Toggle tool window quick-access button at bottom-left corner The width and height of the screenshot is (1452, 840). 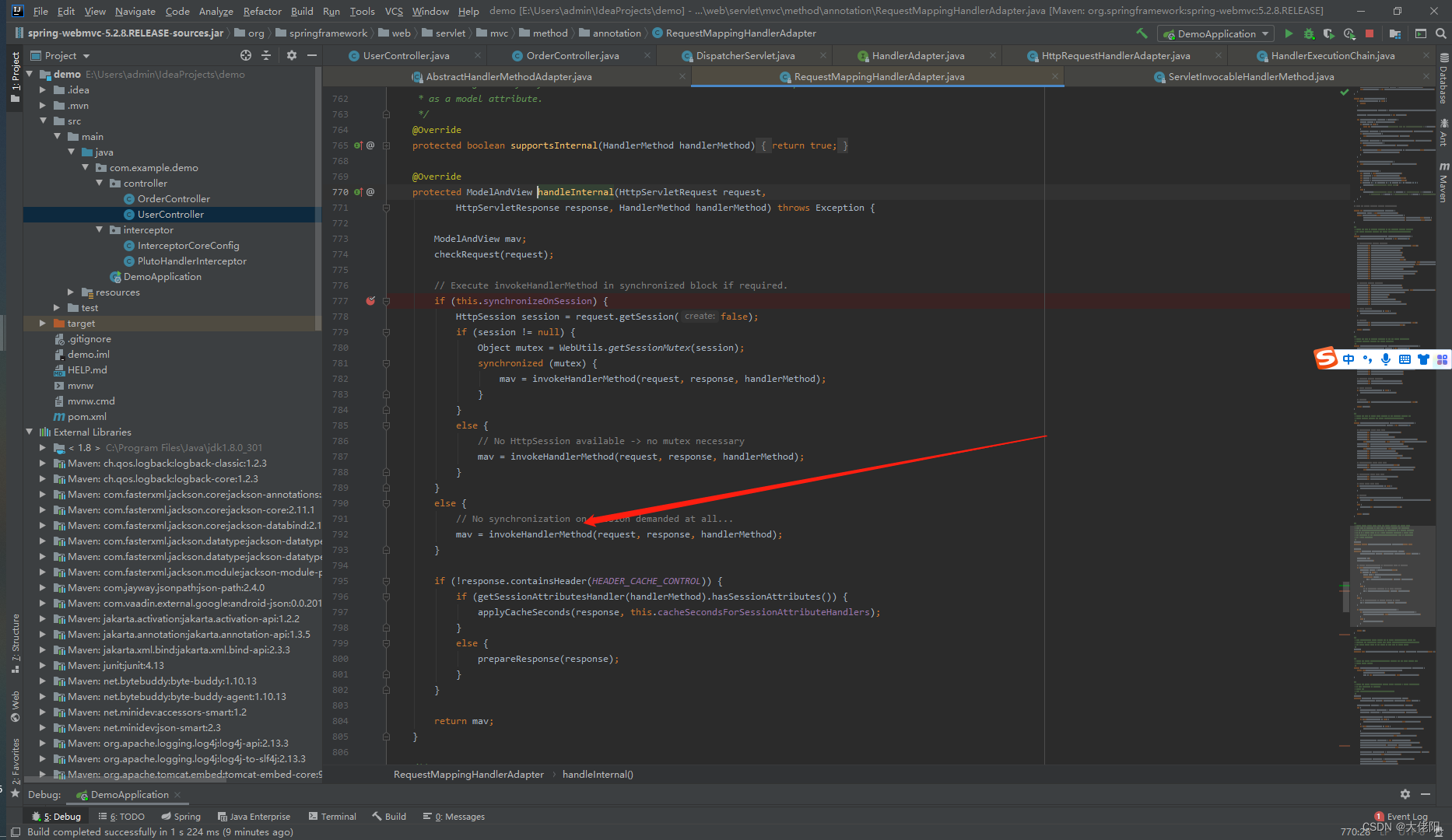(15, 831)
